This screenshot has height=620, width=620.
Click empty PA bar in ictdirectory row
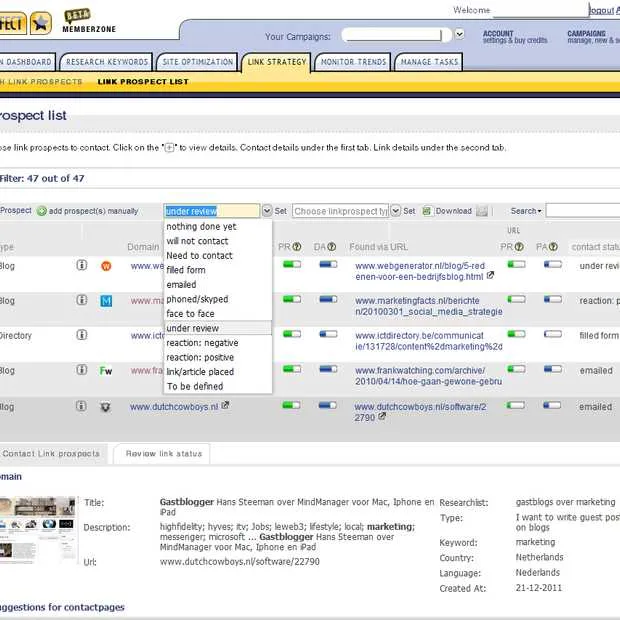553,334
